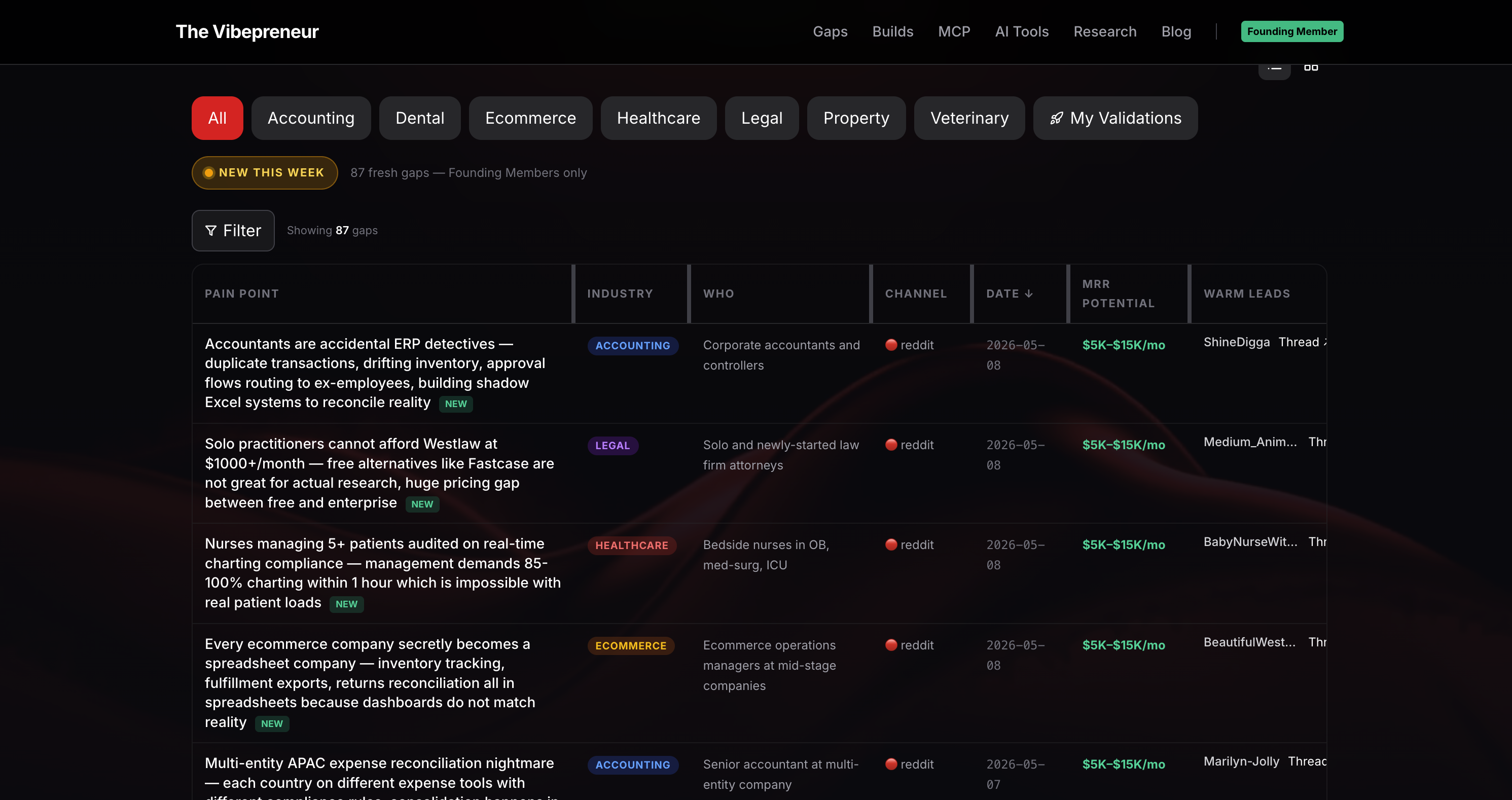Pick the Veterinary category
Viewport: 1512px width, 800px height.
(x=969, y=118)
